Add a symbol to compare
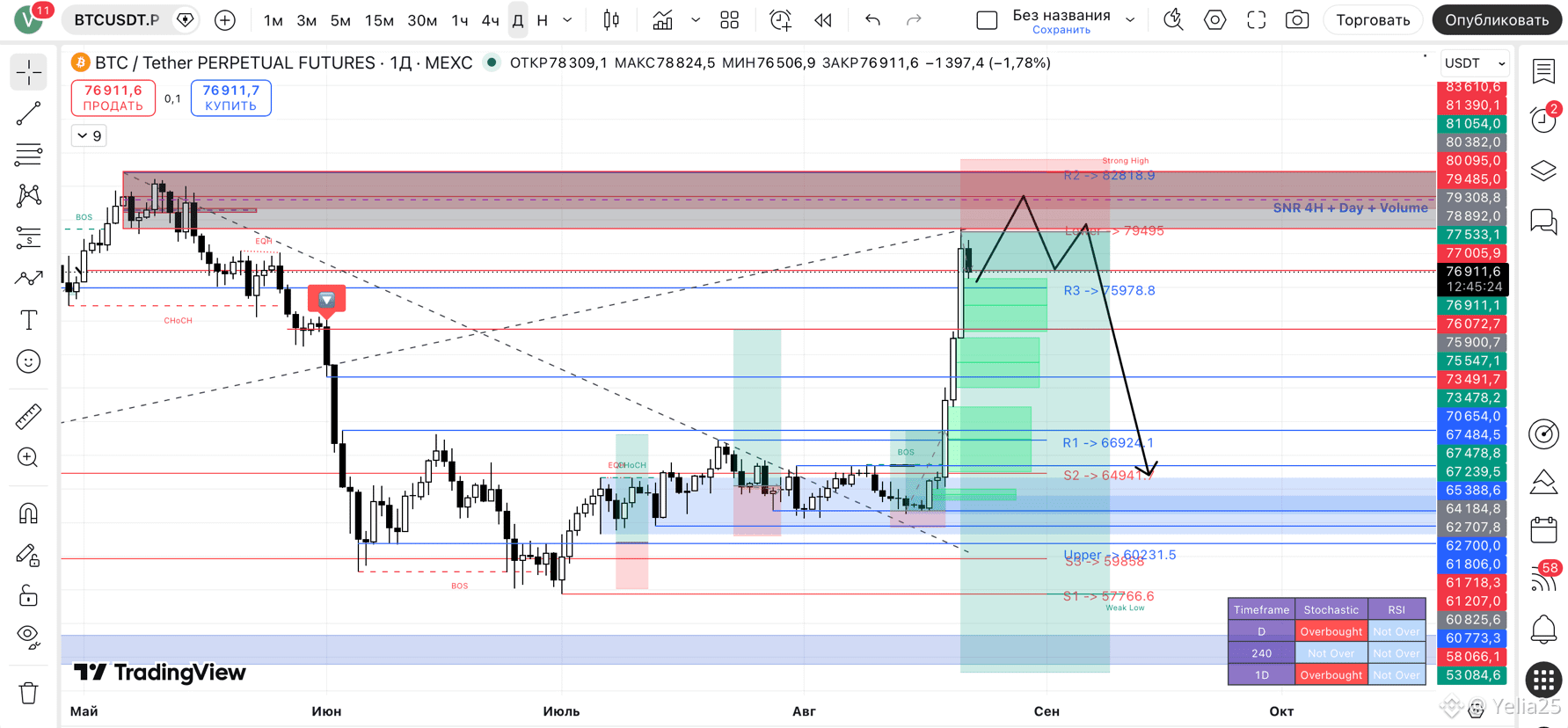 coord(225,19)
